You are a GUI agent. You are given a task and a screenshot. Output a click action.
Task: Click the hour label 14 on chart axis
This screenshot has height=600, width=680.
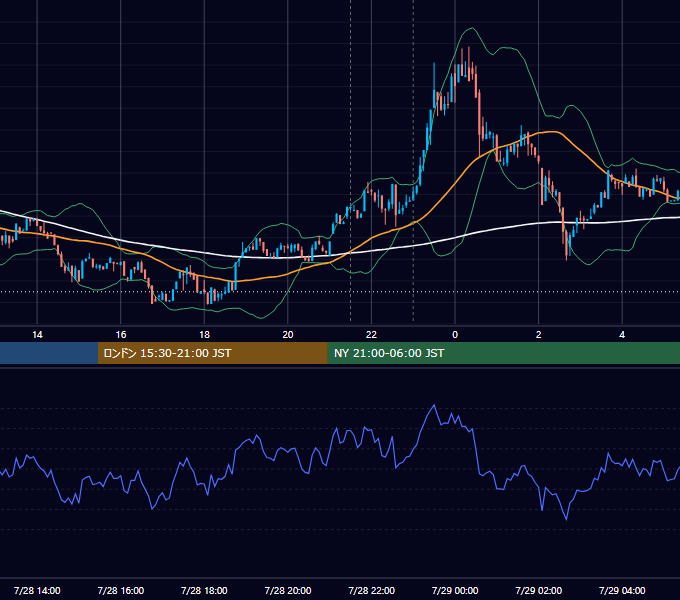37,335
